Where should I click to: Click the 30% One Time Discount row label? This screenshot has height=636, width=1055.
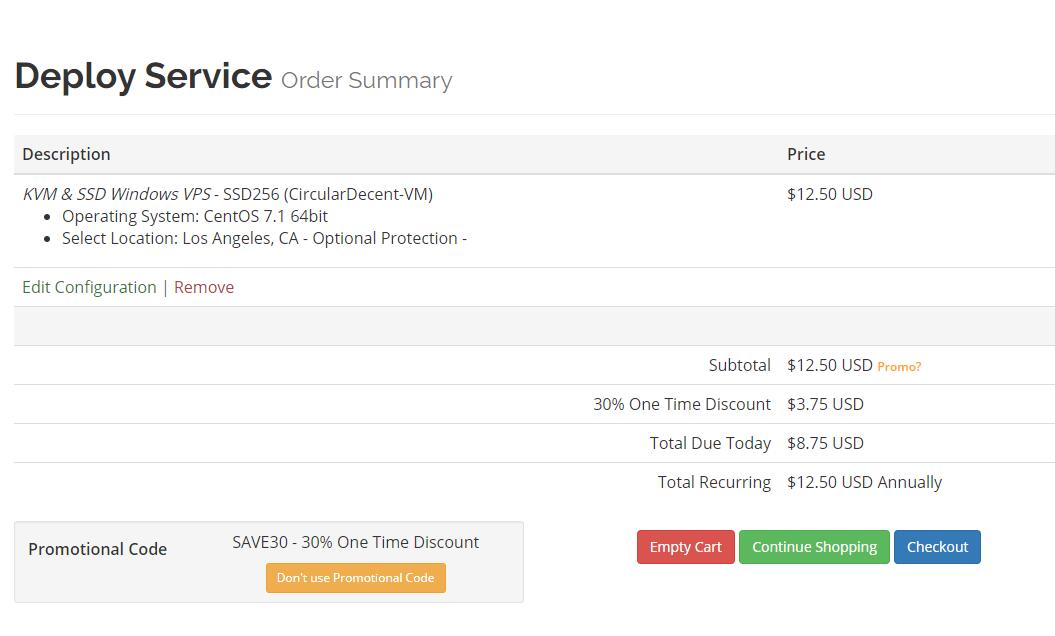pyautogui.click(x=681, y=404)
